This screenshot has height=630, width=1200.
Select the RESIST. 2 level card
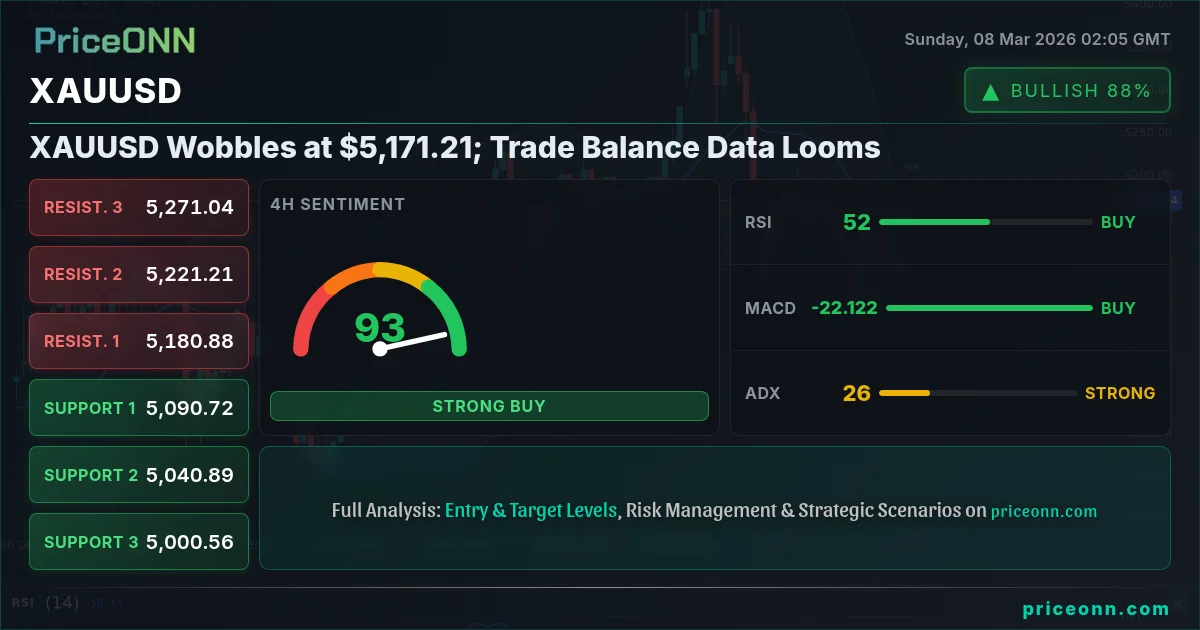coord(139,274)
